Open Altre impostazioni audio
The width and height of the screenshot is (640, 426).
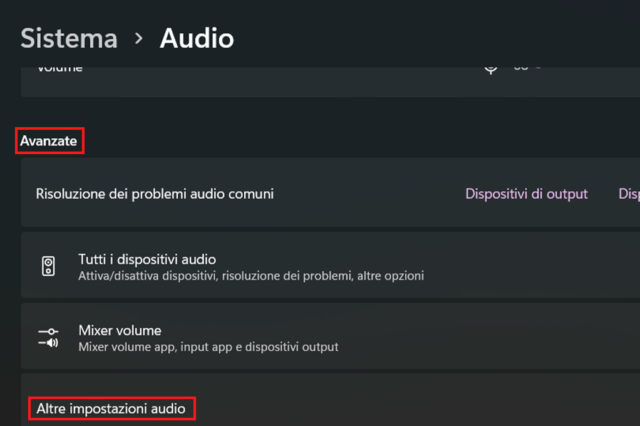110,408
